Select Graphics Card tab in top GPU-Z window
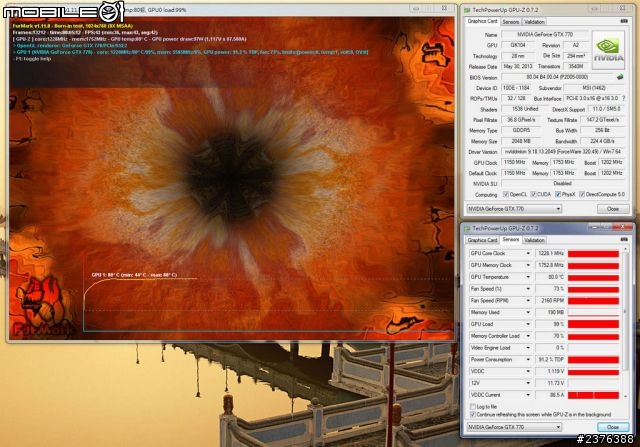640x447 pixels. coord(482,21)
